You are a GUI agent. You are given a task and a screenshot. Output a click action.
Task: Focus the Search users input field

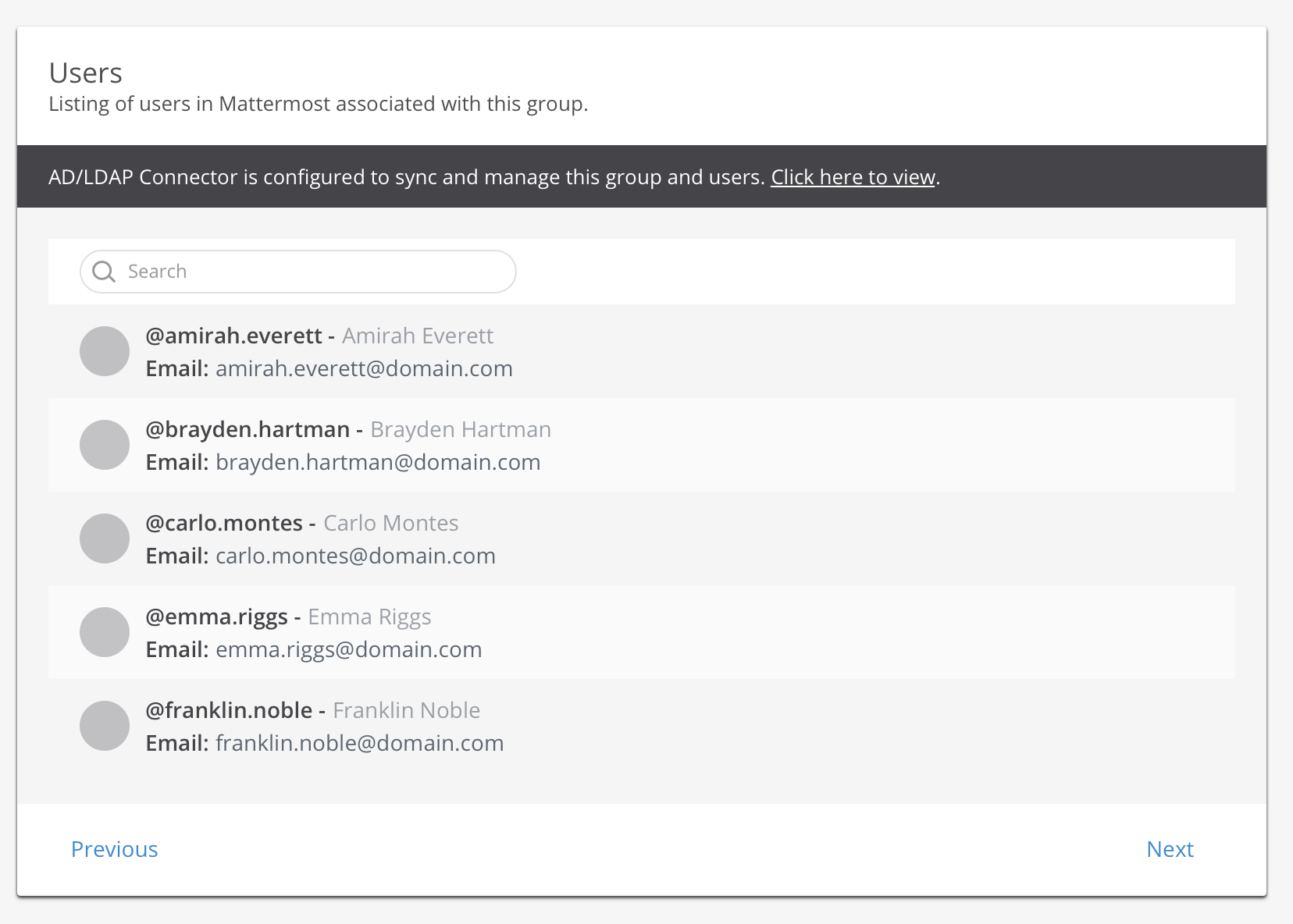pos(312,272)
